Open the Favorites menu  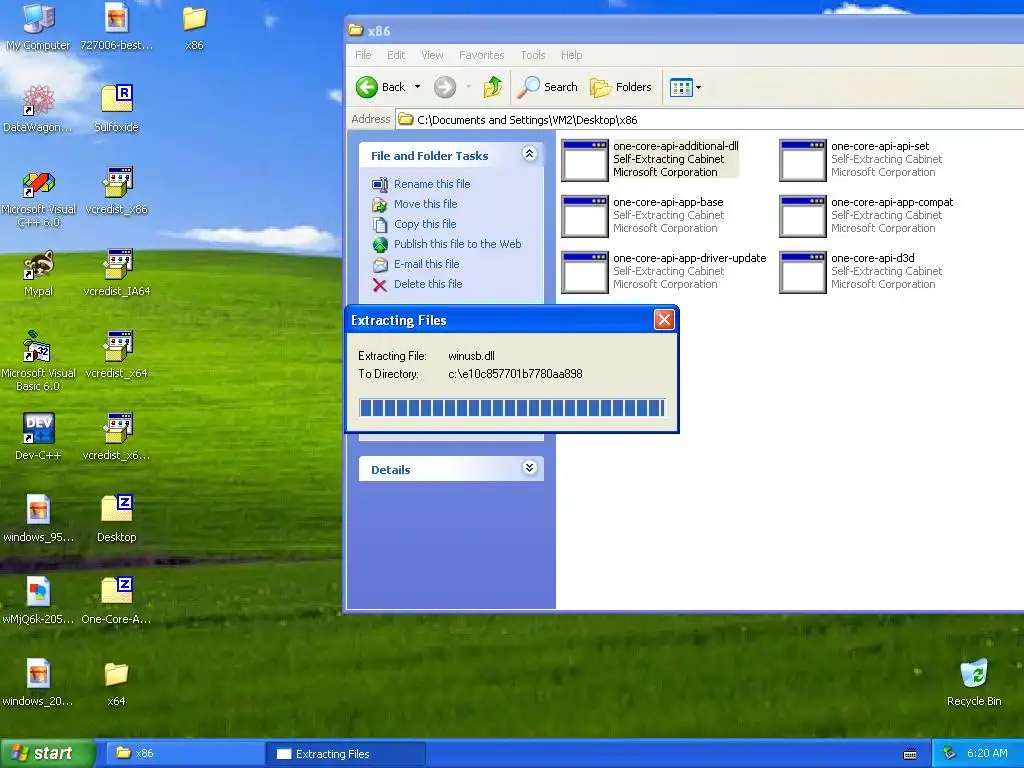481,55
